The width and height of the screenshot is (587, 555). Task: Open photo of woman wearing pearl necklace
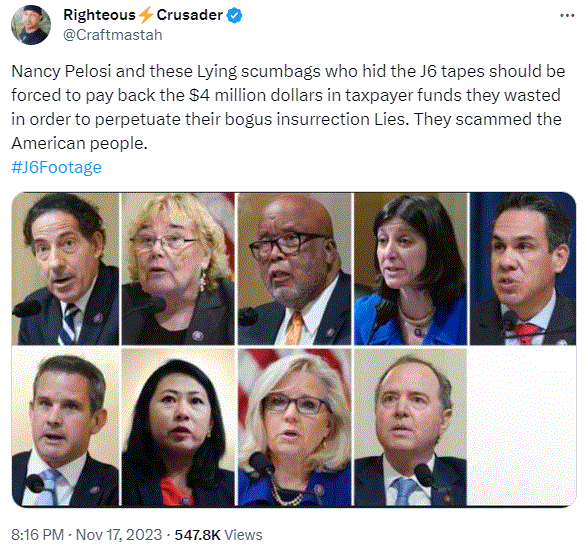pos(294,427)
